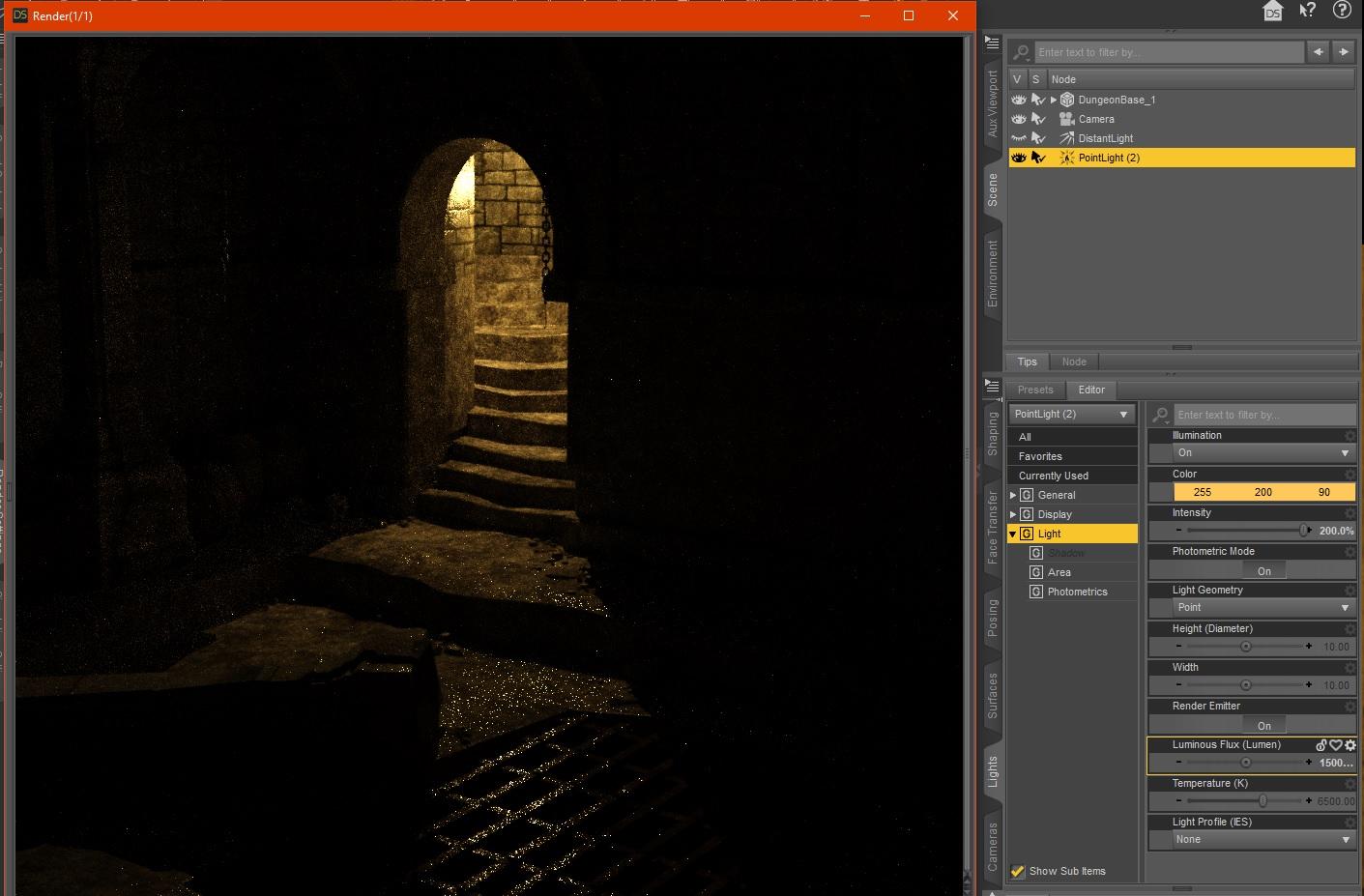1364x896 pixels.
Task: Click the Temperature (K) slider handle
Action: pos(1262,801)
